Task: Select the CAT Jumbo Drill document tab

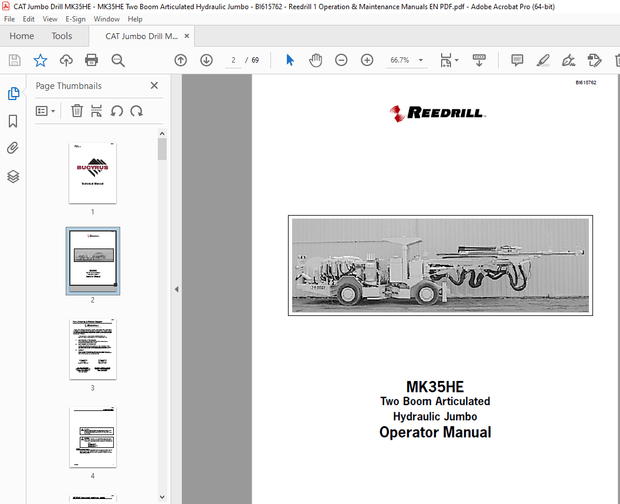Action: pos(142,36)
